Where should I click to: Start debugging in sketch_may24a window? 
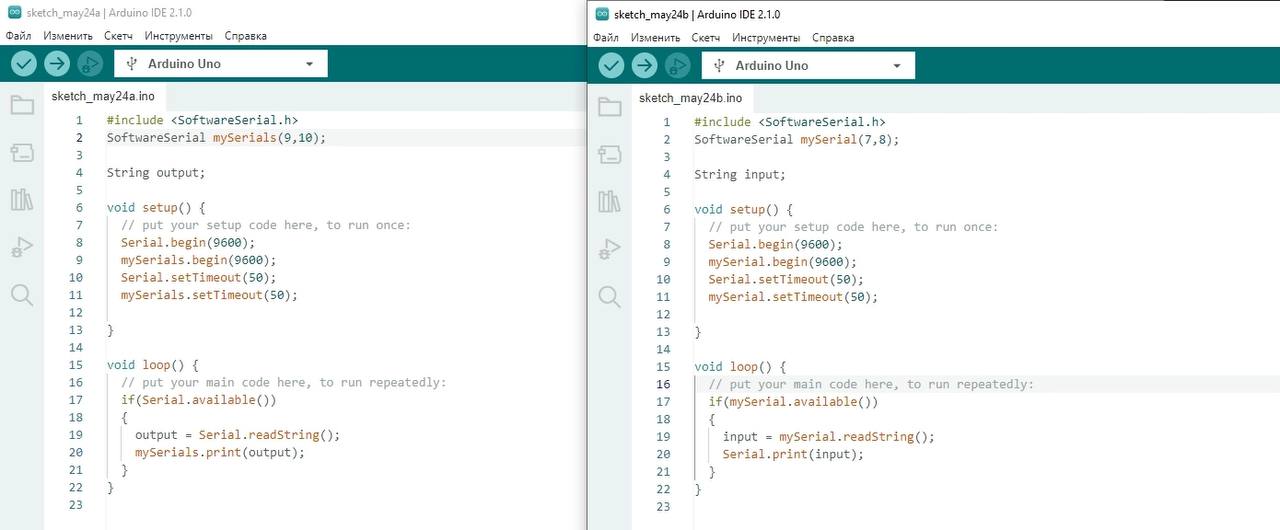tap(90, 64)
